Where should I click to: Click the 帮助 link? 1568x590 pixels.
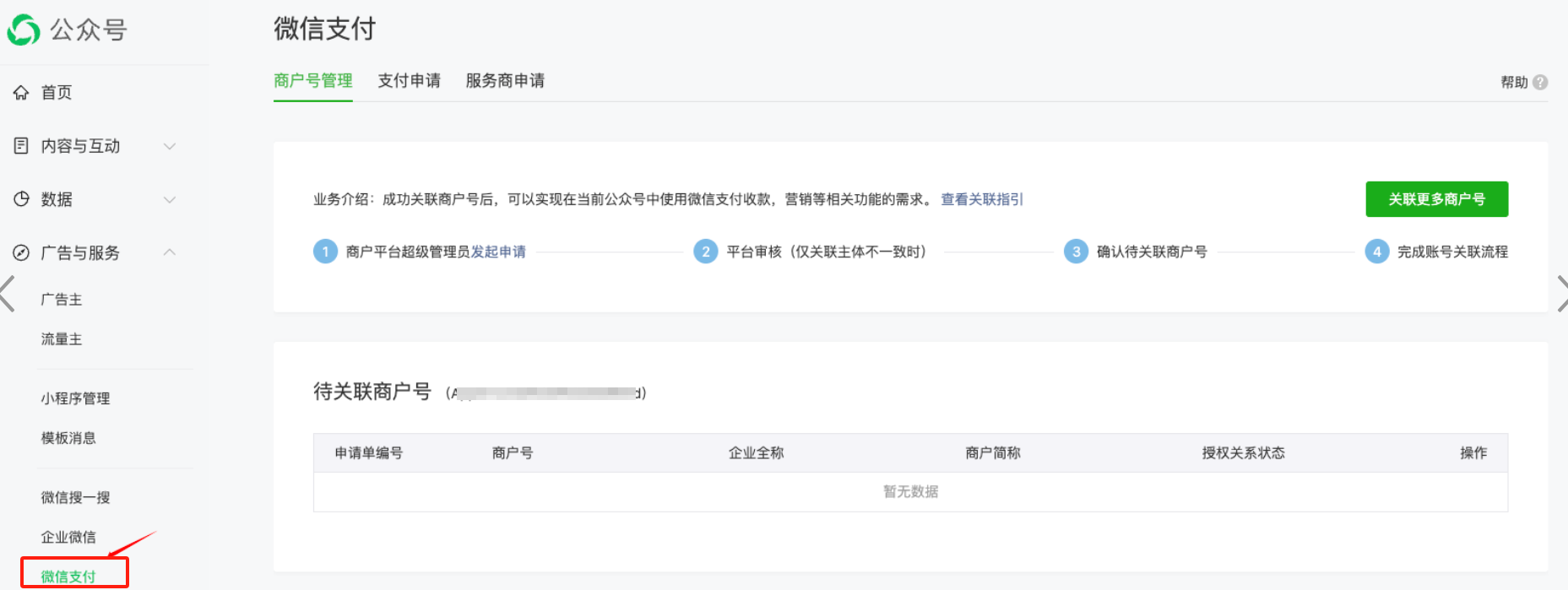(x=1514, y=82)
